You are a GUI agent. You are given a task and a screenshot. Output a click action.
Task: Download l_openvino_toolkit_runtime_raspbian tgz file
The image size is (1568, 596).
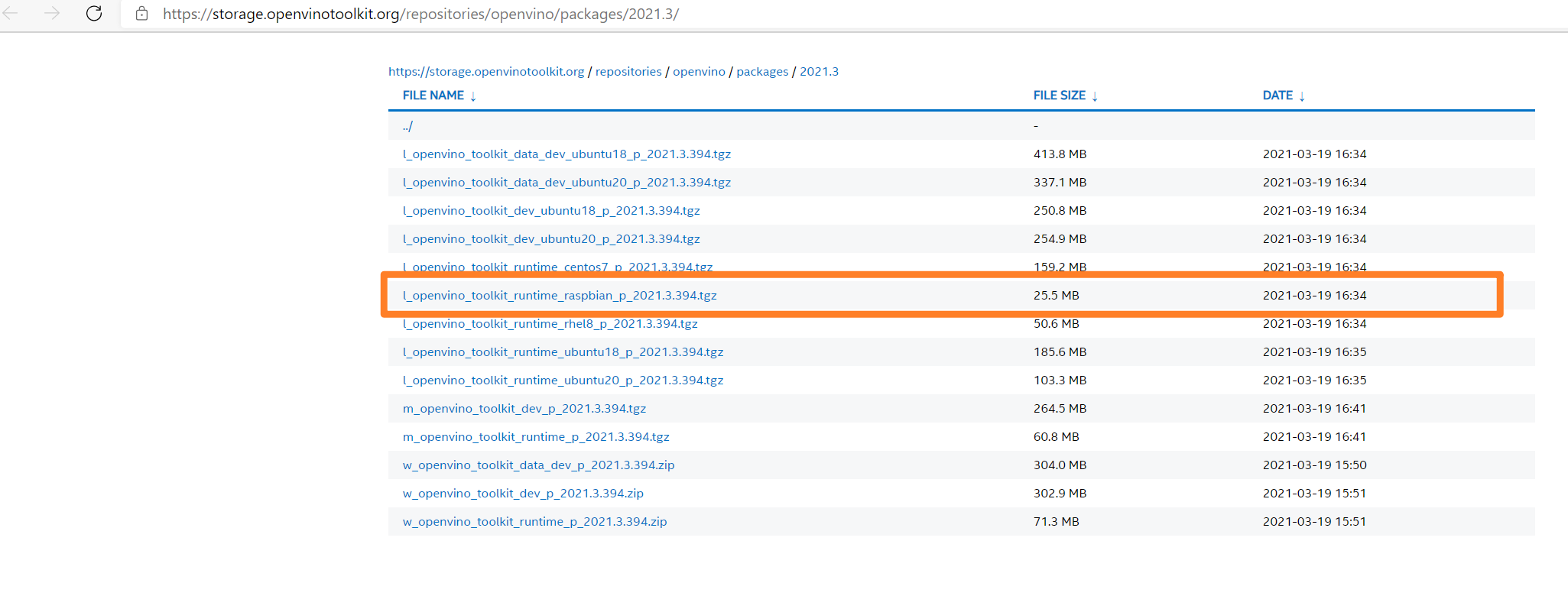(560, 296)
